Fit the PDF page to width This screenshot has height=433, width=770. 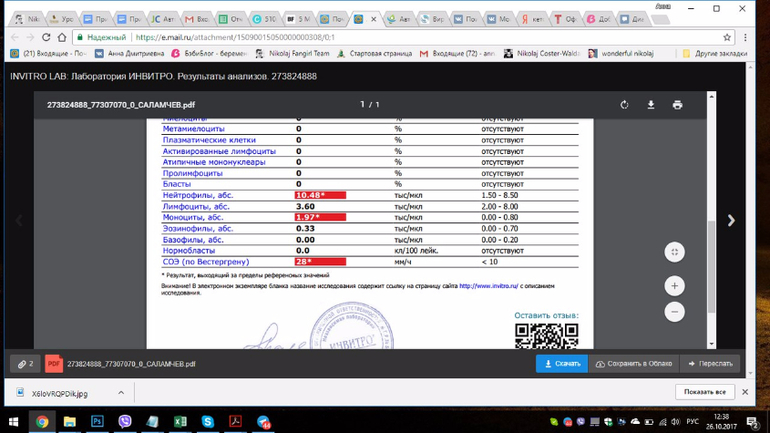click(674, 252)
